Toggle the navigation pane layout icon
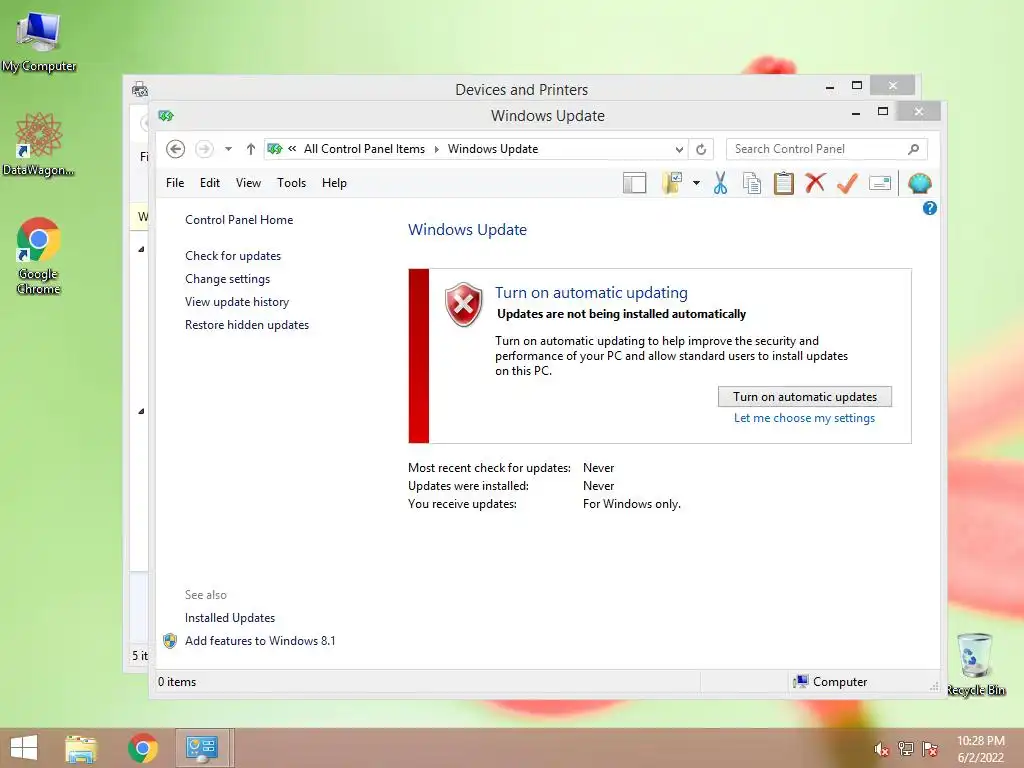 634,184
